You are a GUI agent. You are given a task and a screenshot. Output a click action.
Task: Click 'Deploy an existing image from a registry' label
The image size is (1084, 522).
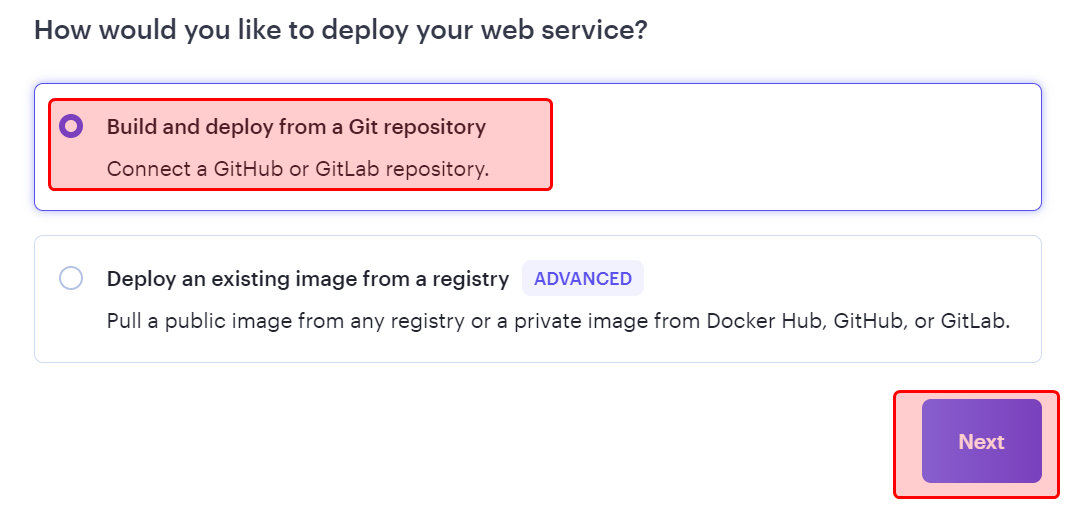click(308, 279)
